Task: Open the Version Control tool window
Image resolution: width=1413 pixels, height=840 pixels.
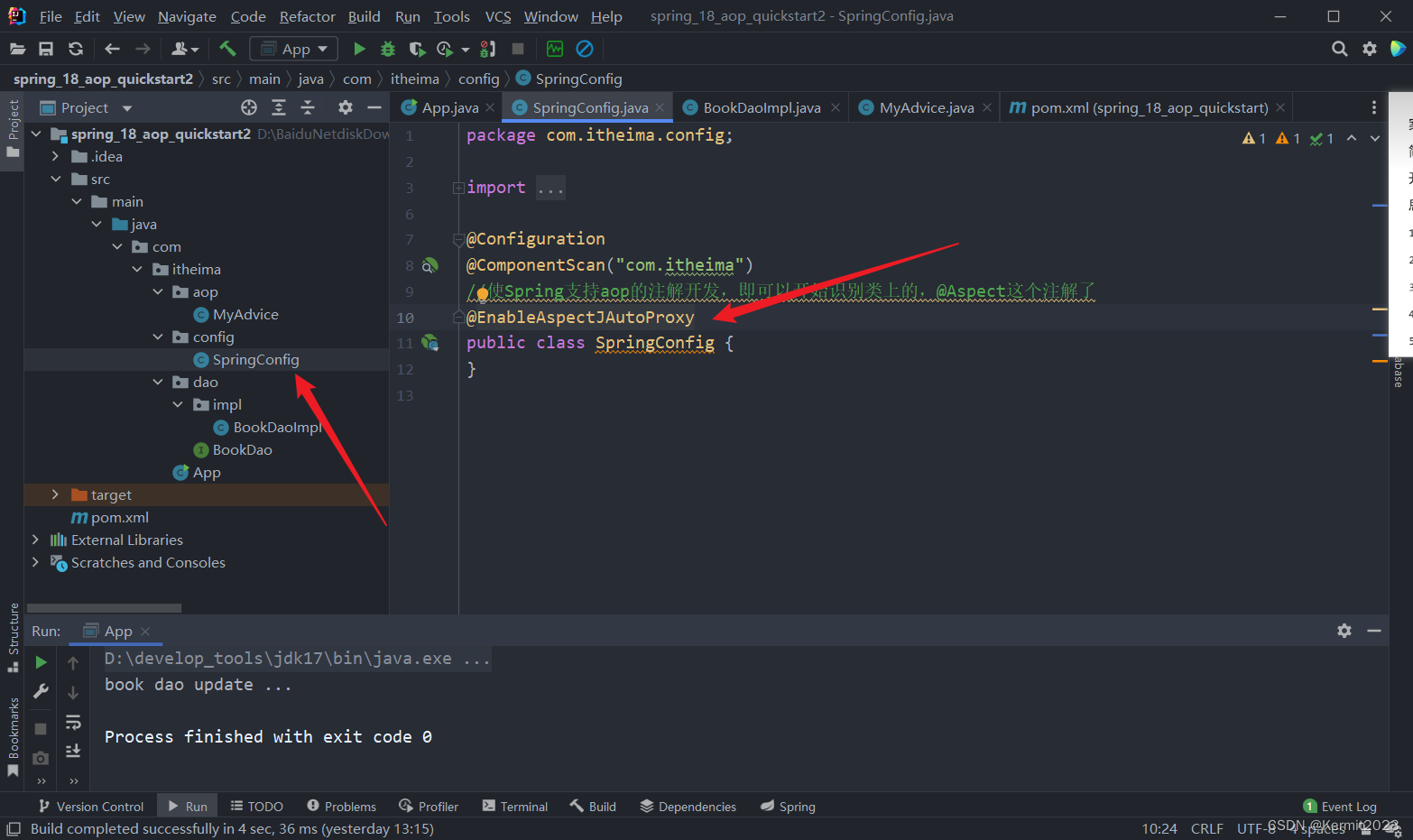Action: [91, 807]
